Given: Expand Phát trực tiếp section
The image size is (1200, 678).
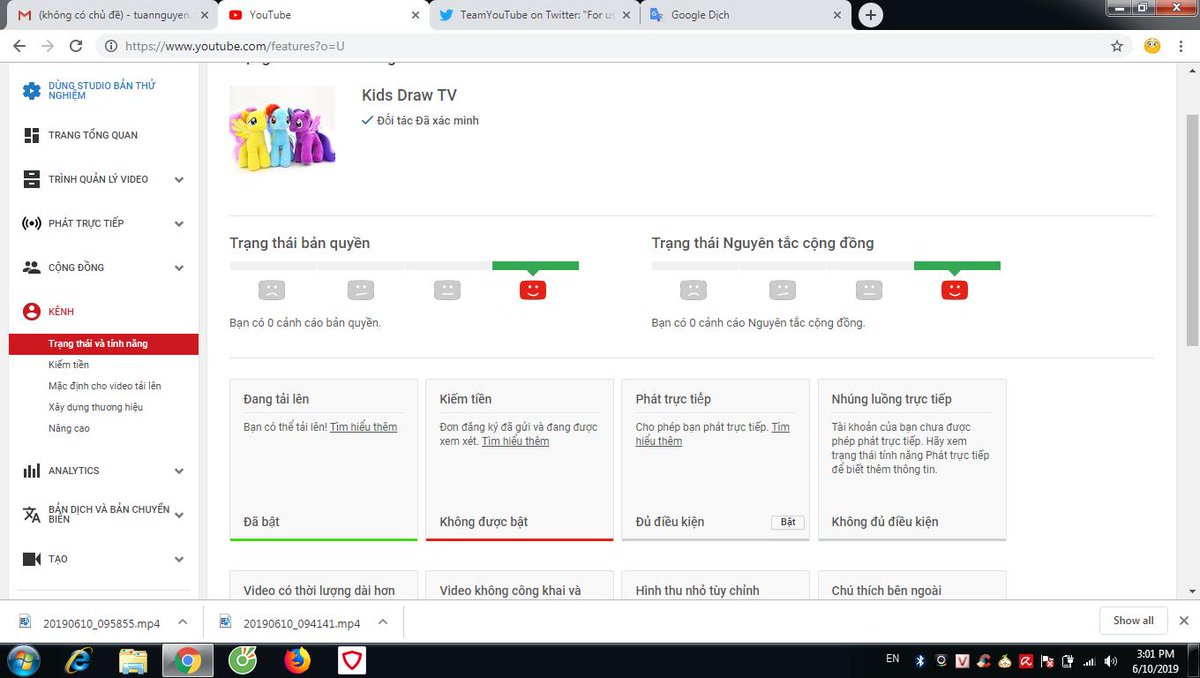Looking at the screenshot, I should point(179,224).
